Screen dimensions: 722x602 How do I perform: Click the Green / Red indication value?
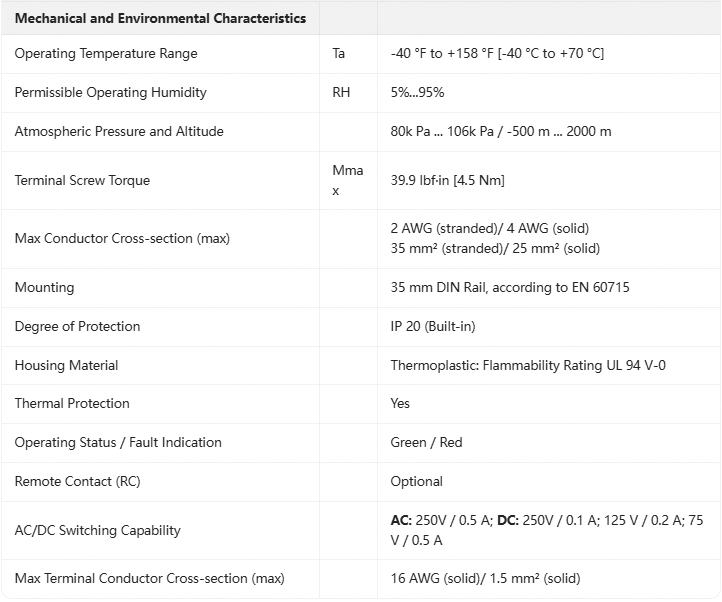tap(426, 443)
